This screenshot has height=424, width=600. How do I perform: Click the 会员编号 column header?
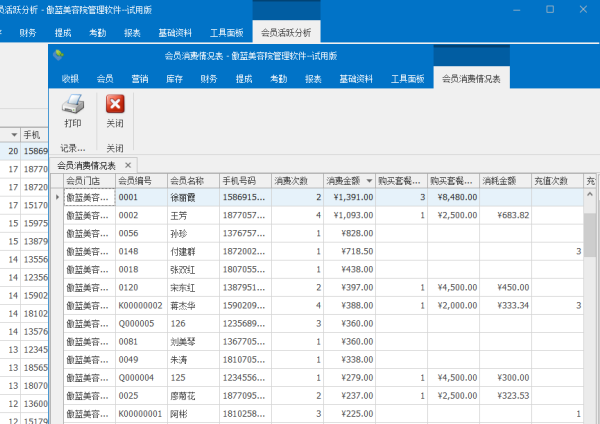pyautogui.click(x=135, y=181)
